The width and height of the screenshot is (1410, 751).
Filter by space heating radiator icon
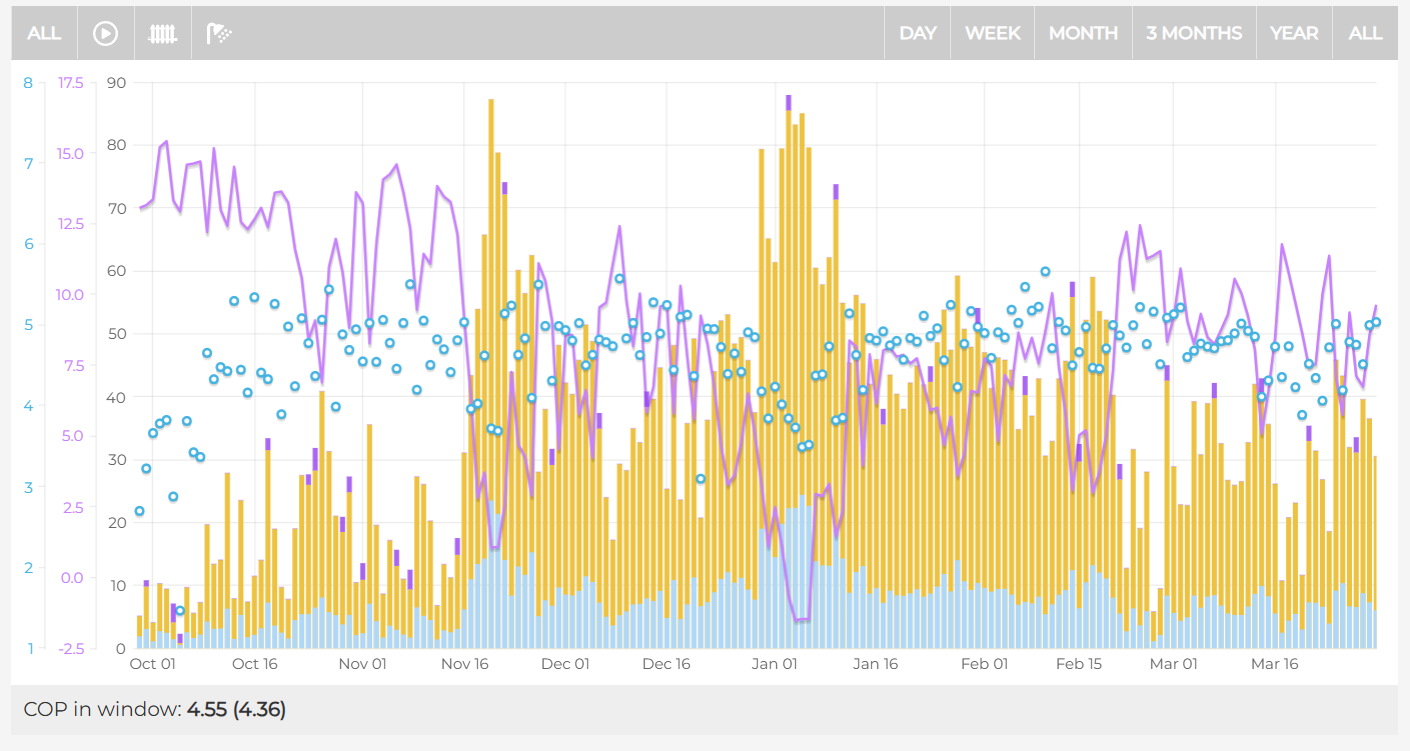(x=163, y=33)
